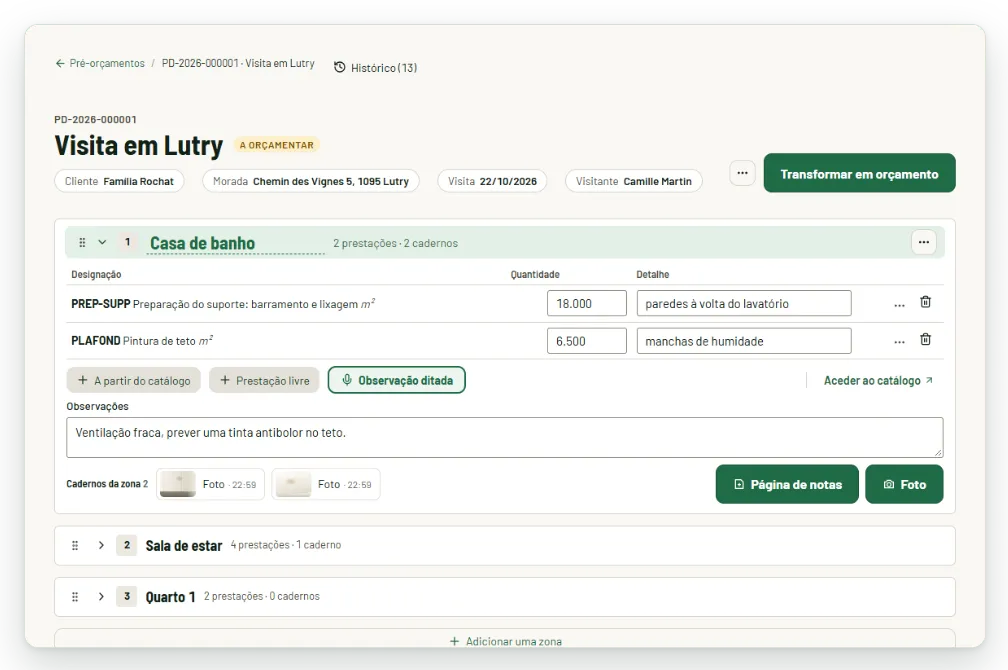
Task: Open the pre-quote more options menu
Action: [x=742, y=173]
